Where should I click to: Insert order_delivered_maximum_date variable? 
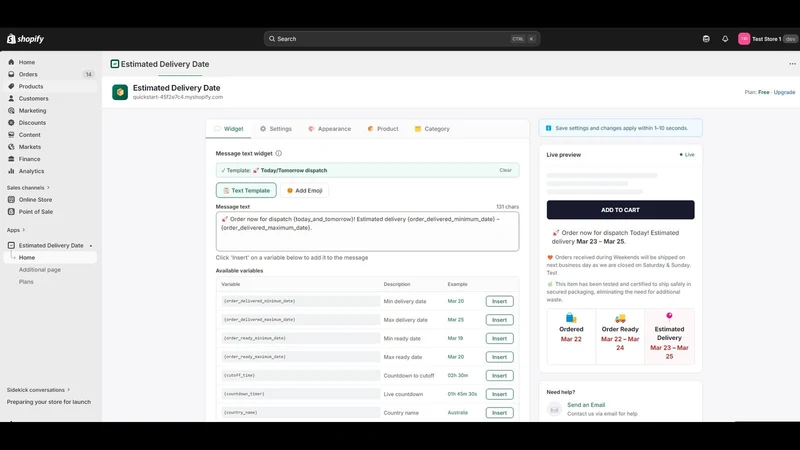[x=499, y=320]
